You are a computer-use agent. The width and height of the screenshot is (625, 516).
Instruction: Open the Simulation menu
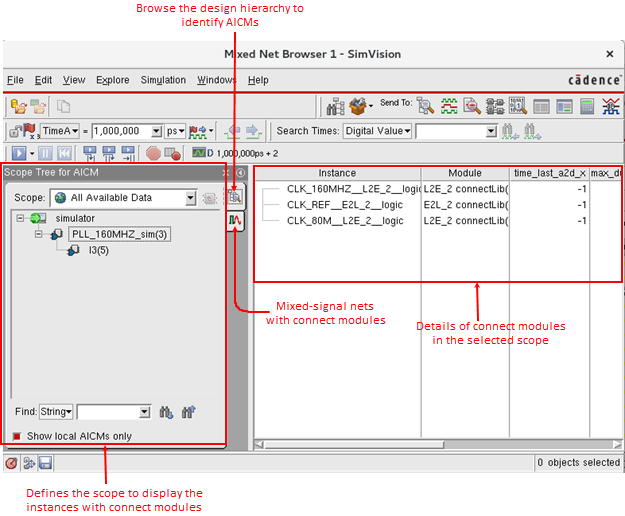163,80
